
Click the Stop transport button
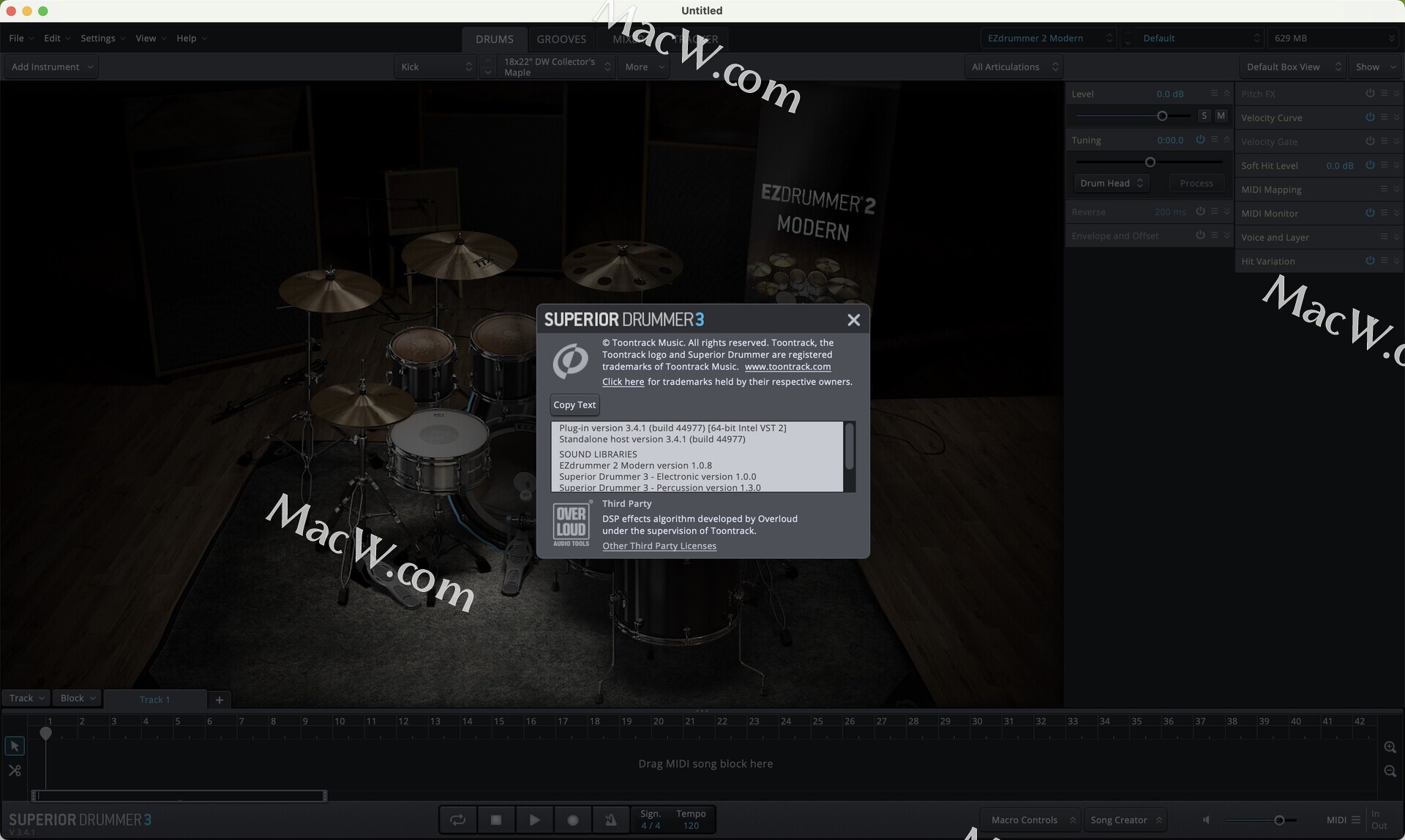point(496,820)
